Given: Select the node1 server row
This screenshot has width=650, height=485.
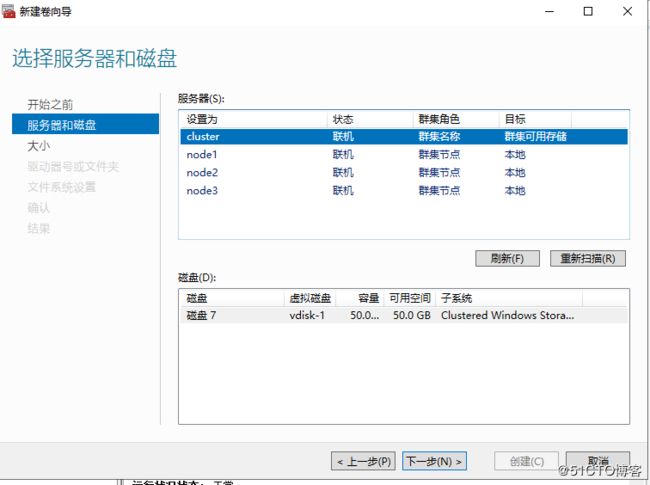Looking at the screenshot, I should pyautogui.click(x=404, y=155).
